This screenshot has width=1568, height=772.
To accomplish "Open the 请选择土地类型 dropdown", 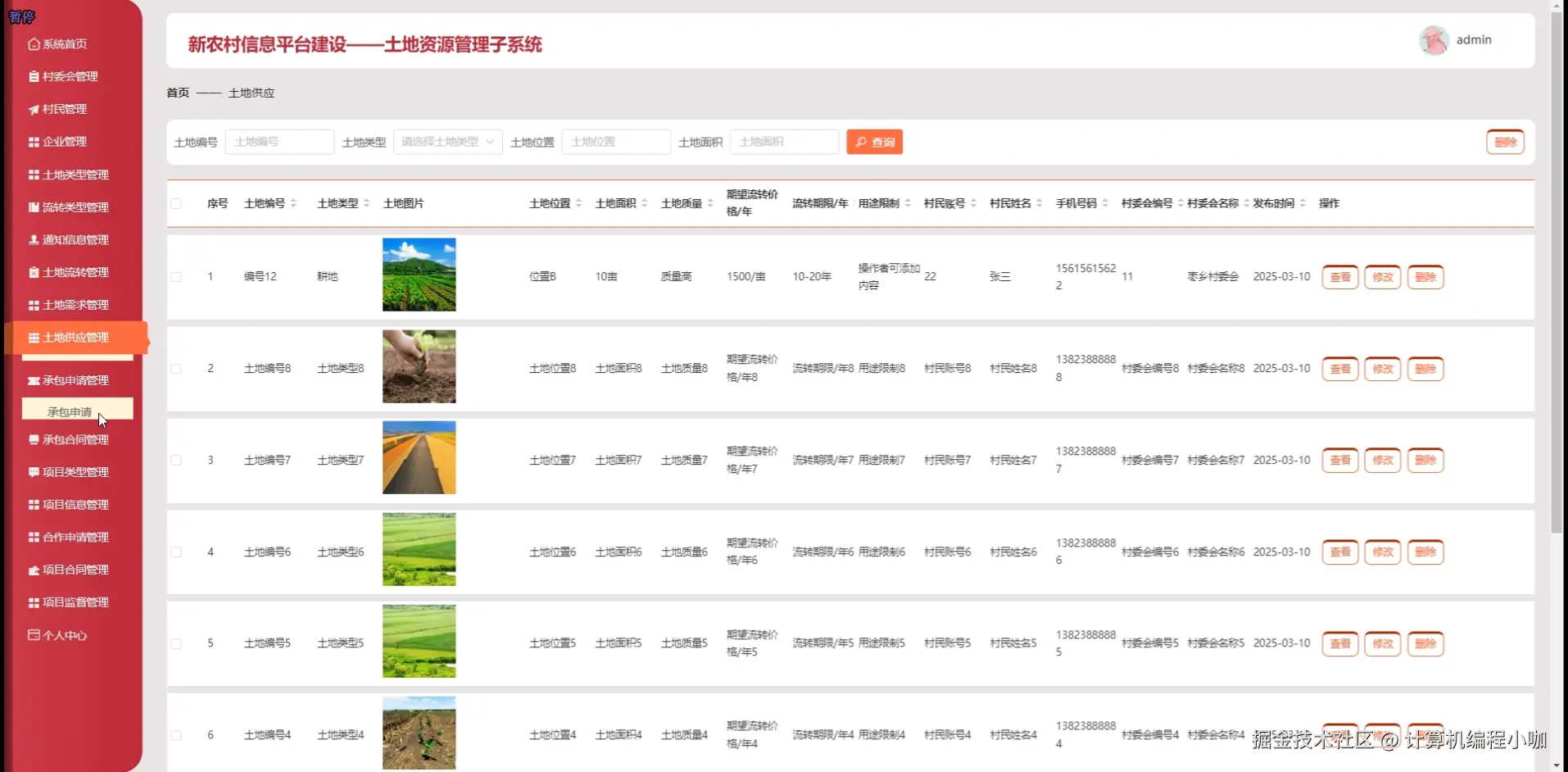I will point(447,142).
